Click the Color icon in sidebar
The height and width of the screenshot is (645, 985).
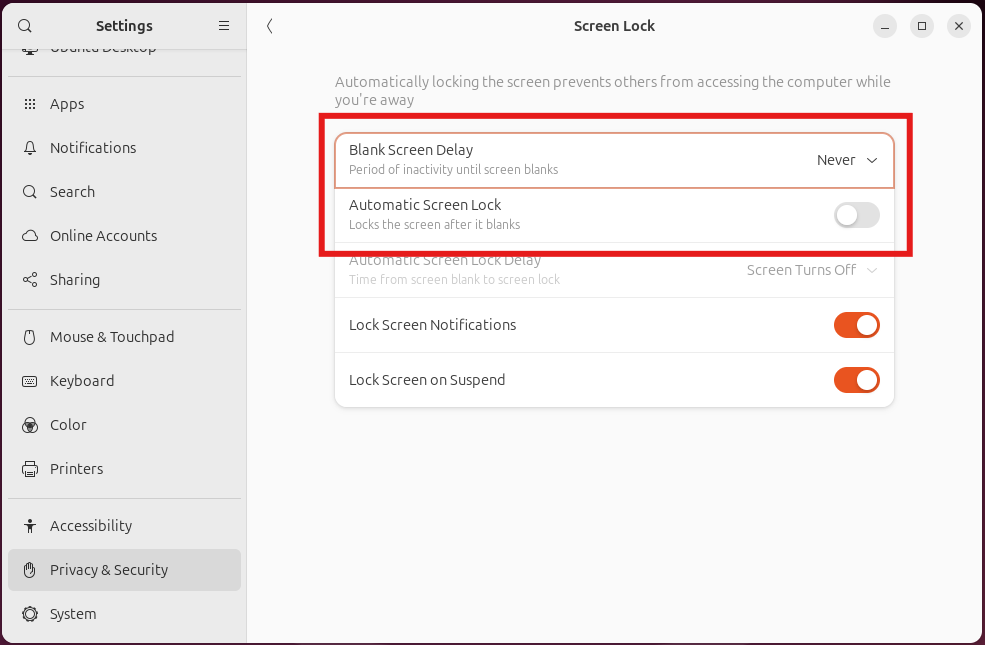coord(30,425)
